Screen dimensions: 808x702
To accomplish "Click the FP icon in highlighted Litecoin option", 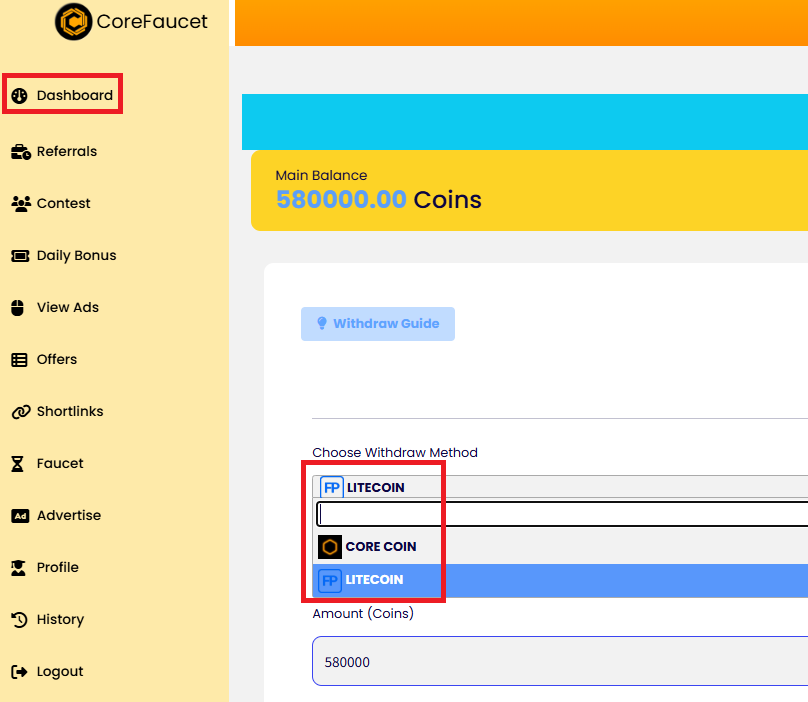I will (330, 581).
